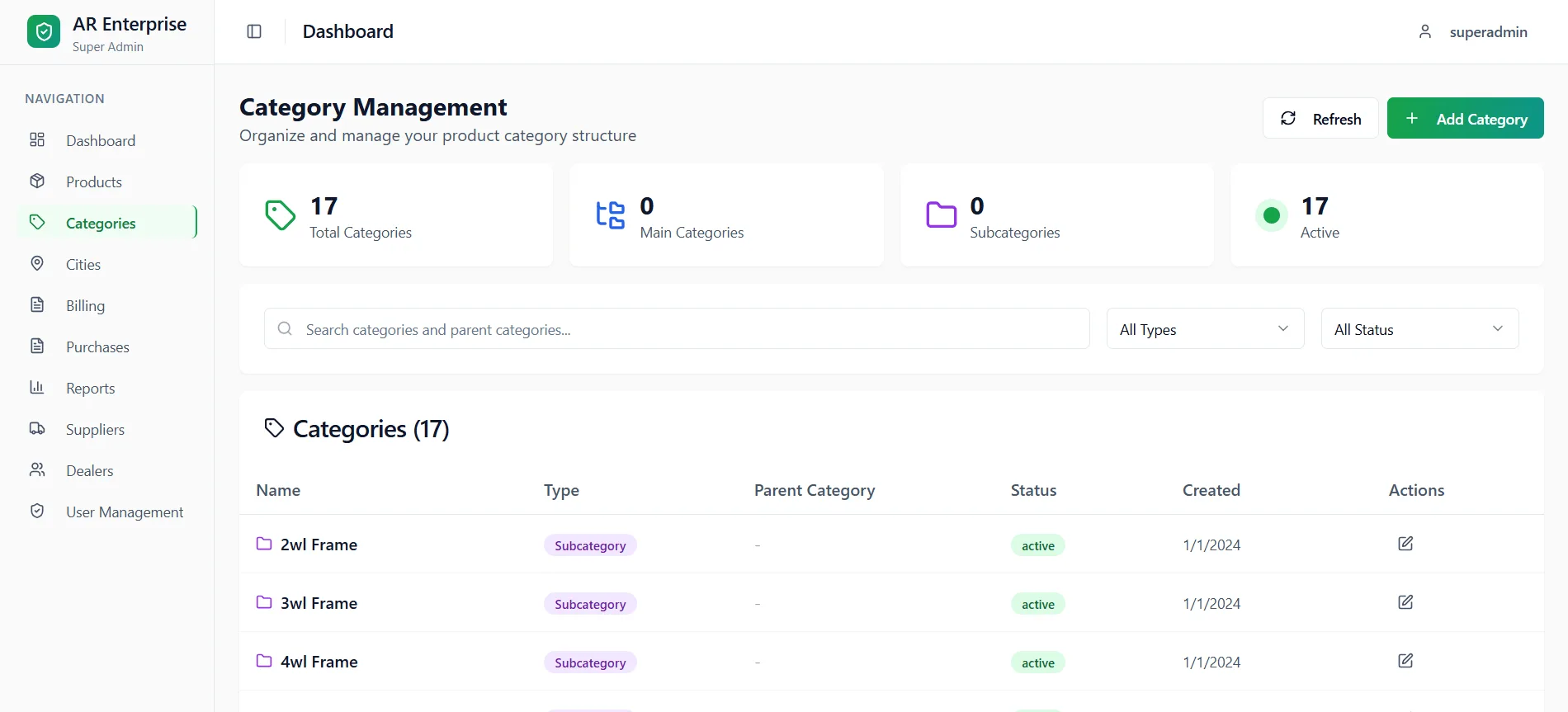Click the Purchases document icon
Image resolution: width=1568 pixels, height=712 pixels.
tap(37, 346)
